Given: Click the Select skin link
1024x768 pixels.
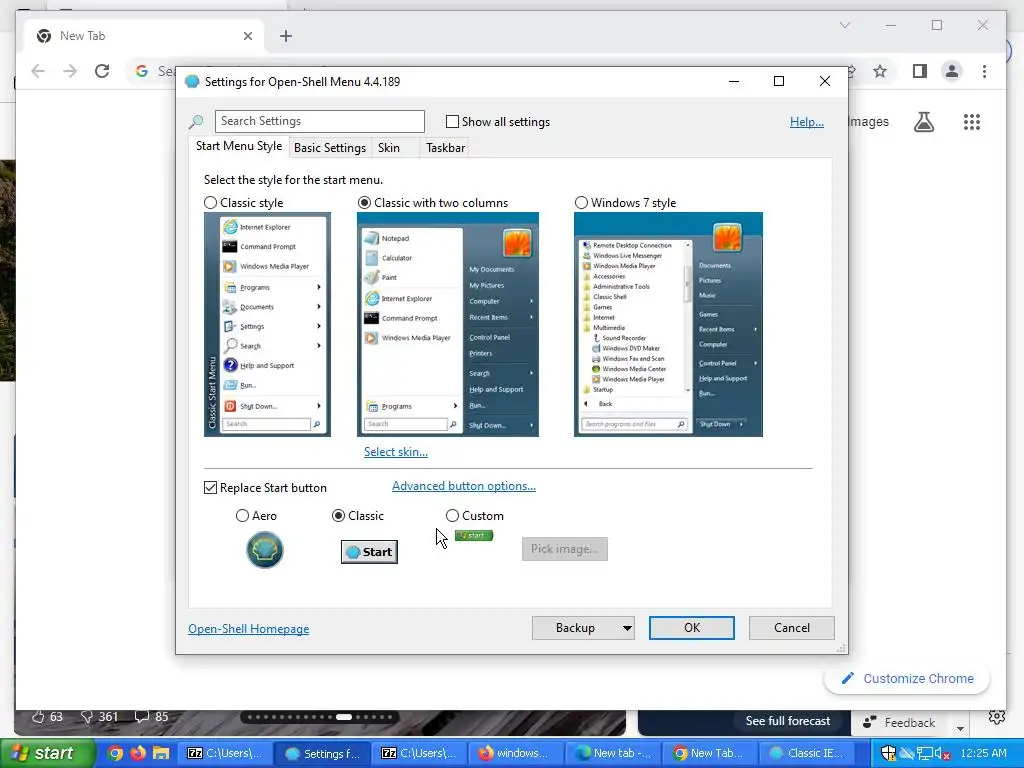Looking at the screenshot, I should tap(396, 452).
